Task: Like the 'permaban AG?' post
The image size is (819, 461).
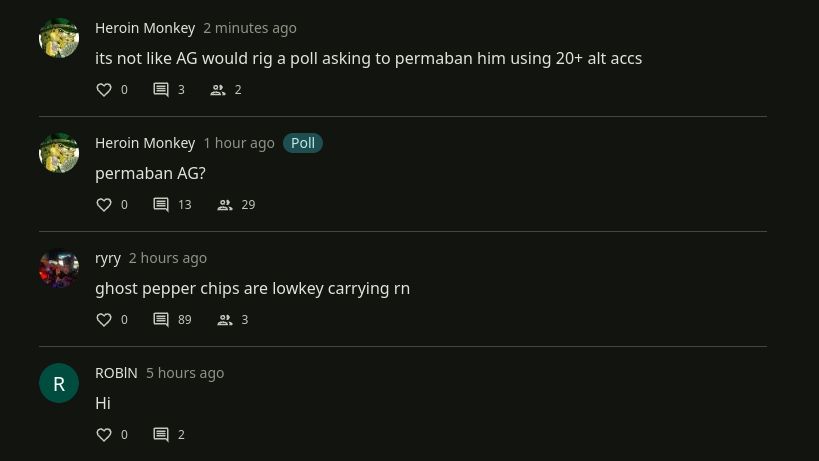Action: [104, 205]
